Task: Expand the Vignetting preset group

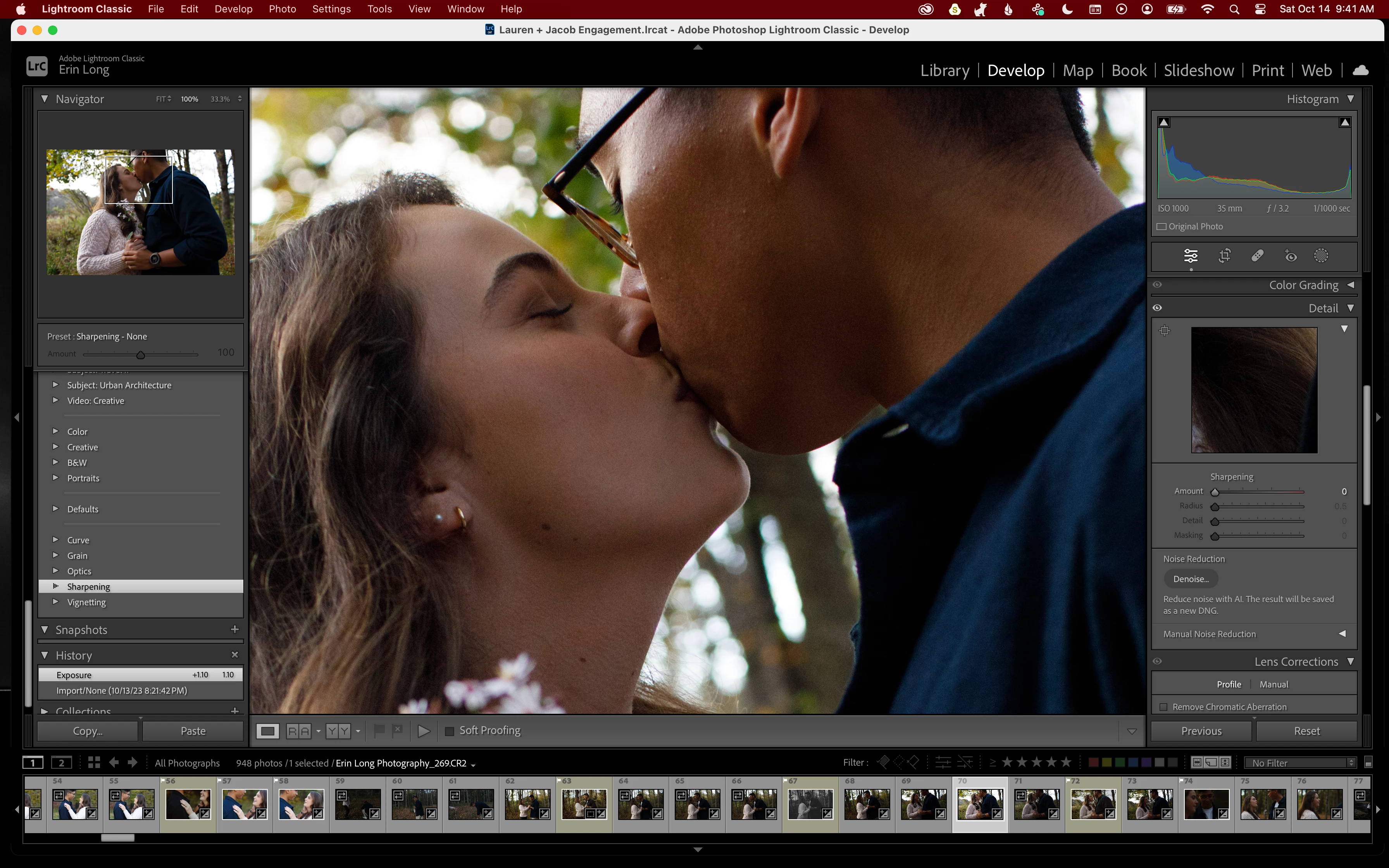Action: (x=56, y=602)
